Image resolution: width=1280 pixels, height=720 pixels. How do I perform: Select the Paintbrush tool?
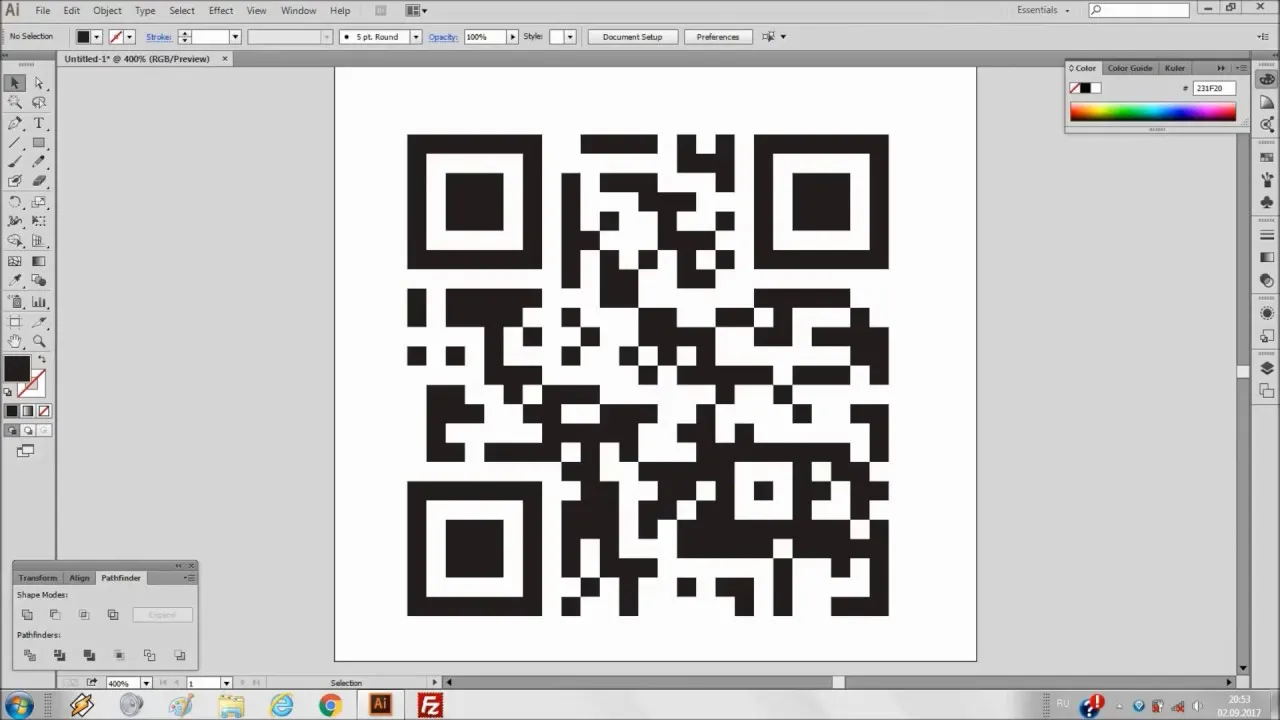click(x=15, y=161)
